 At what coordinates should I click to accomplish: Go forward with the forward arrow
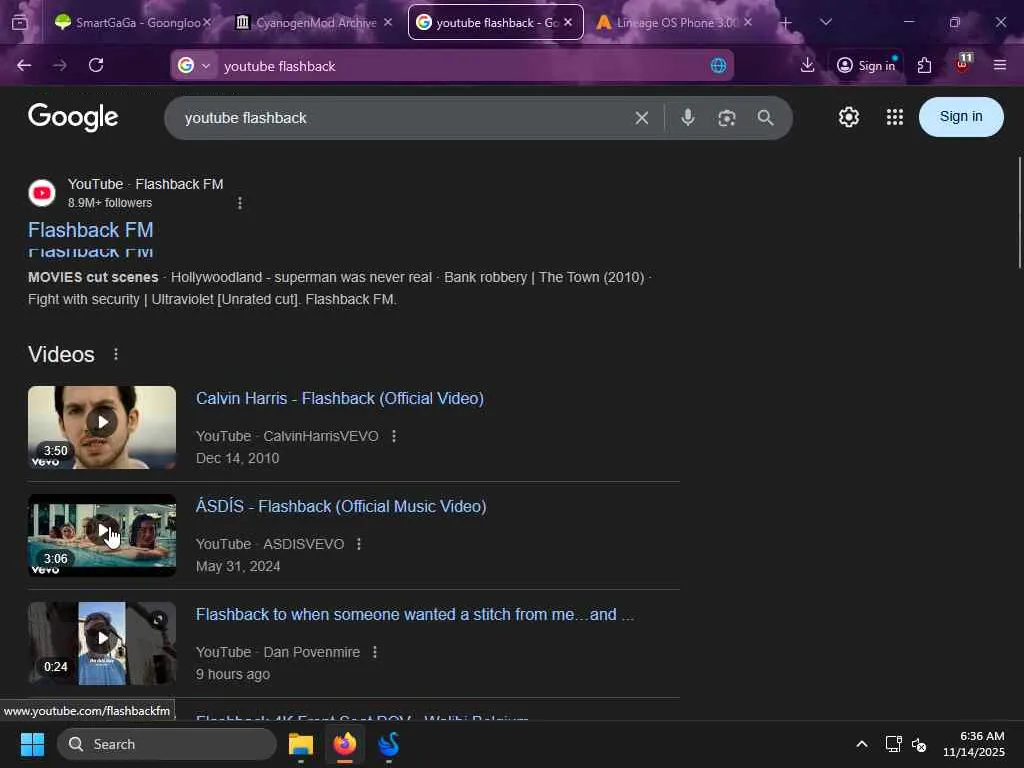59,65
